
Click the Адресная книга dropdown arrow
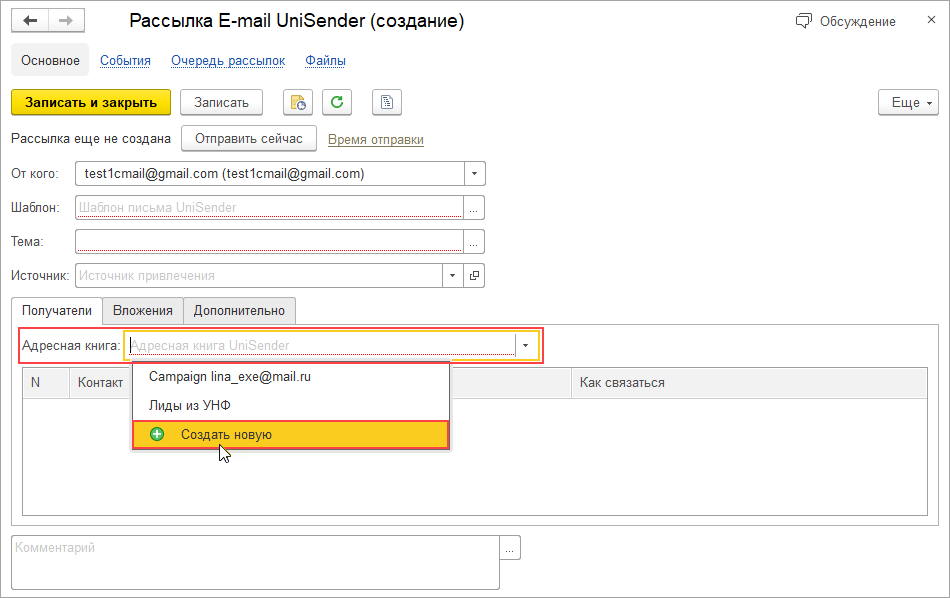point(526,345)
